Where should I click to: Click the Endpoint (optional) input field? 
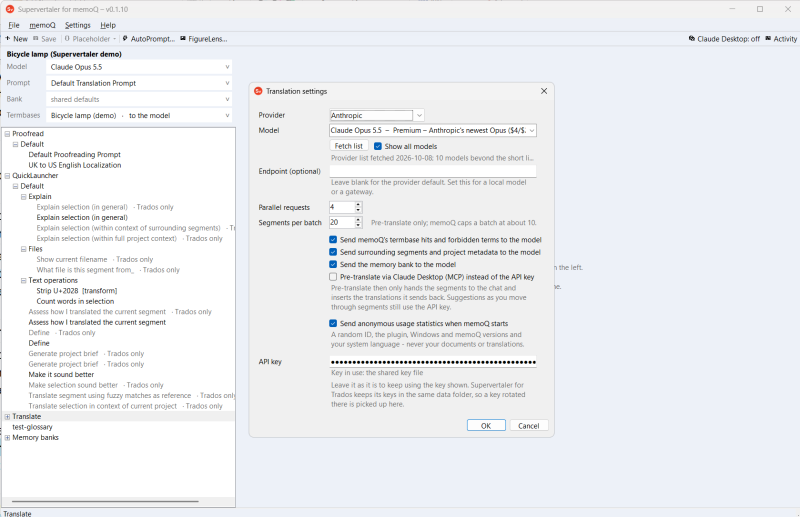pyautogui.click(x=433, y=171)
